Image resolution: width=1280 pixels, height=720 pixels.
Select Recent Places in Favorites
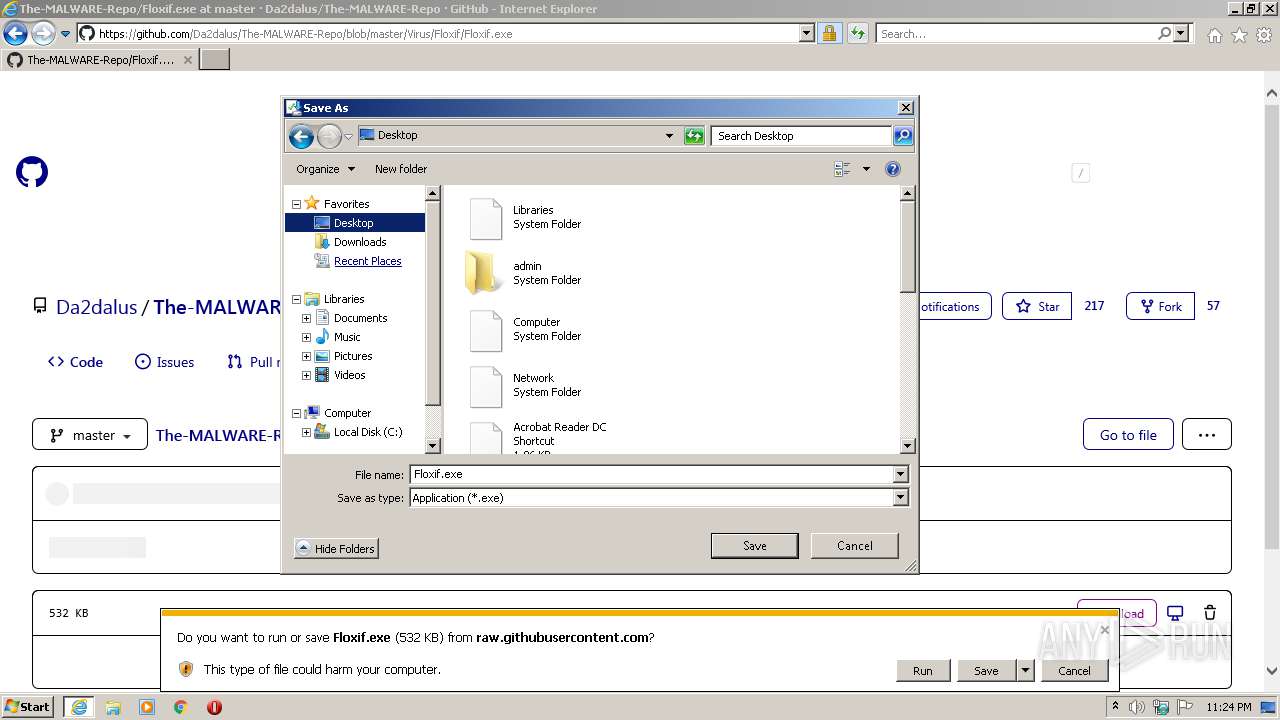coord(367,261)
